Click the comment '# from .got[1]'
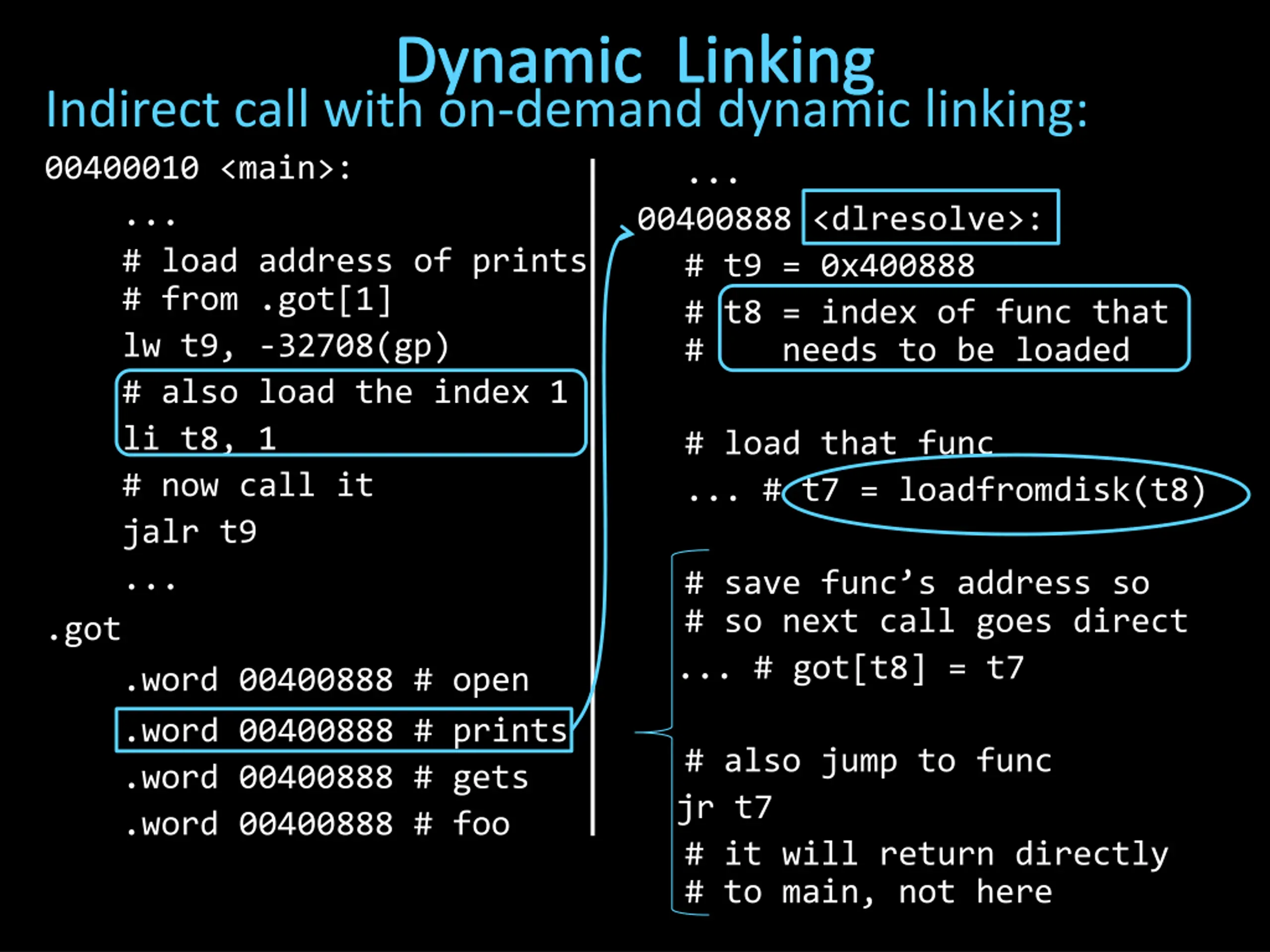The height and width of the screenshot is (952, 1270). point(257,299)
